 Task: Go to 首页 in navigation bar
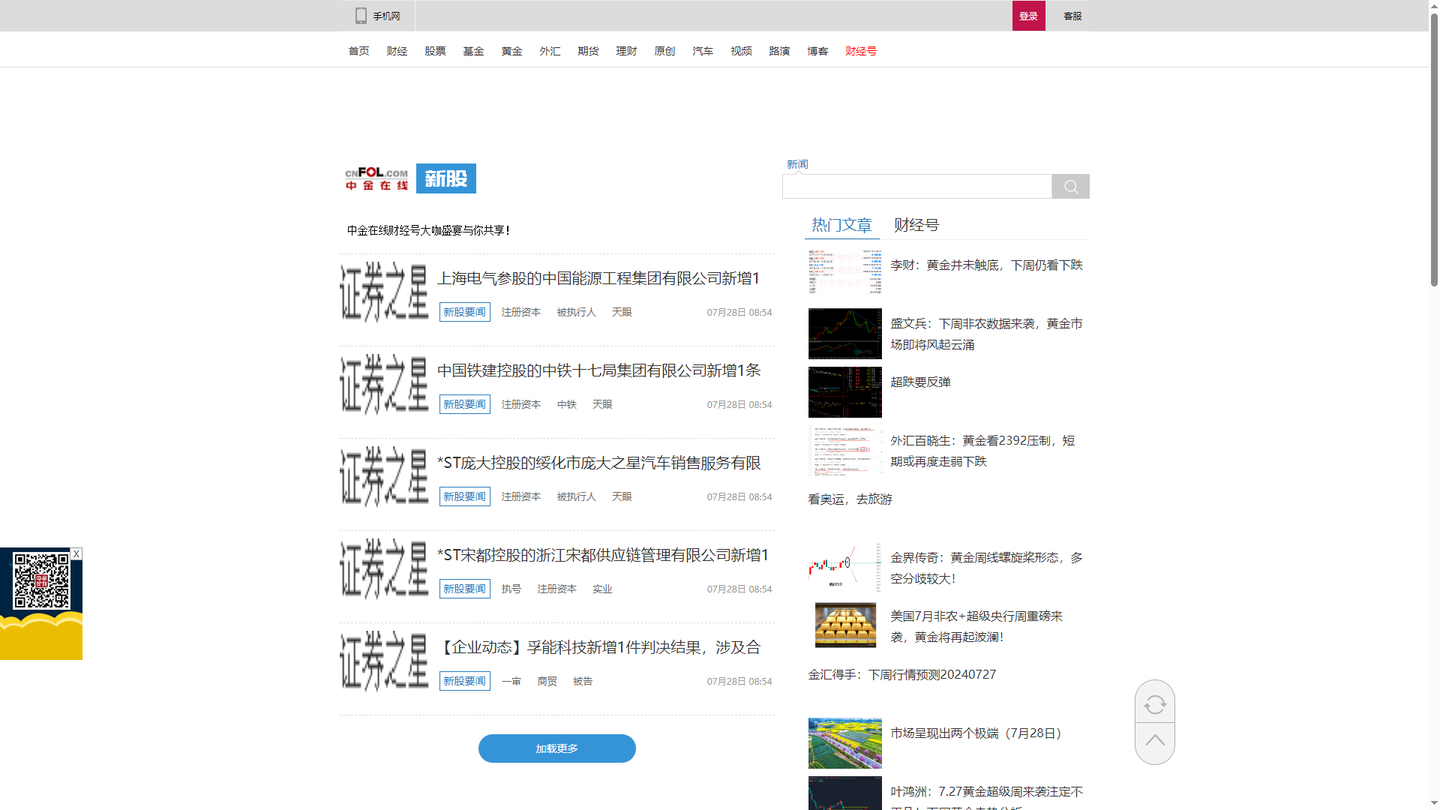pos(358,51)
